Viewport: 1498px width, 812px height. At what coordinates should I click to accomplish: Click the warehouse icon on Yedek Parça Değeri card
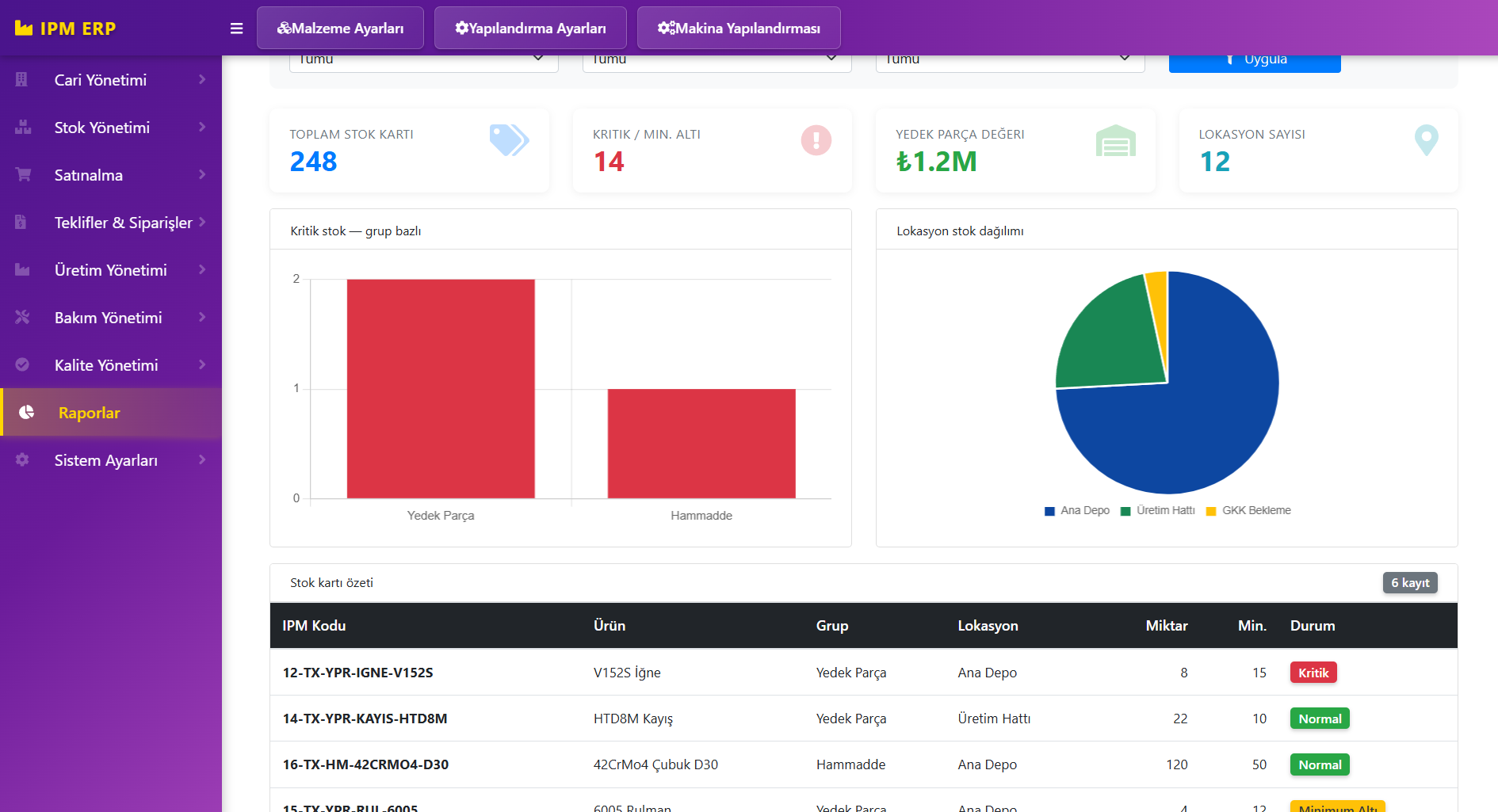click(1116, 140)
